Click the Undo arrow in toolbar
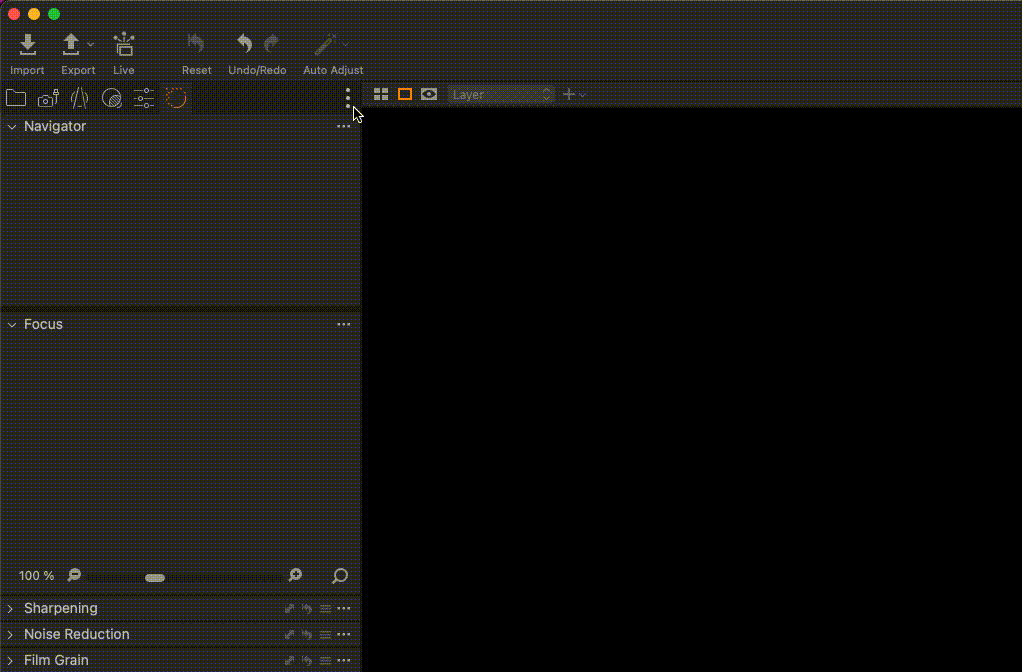The width and height of the screenshot is (1022, 672). [x=244, y=44]
